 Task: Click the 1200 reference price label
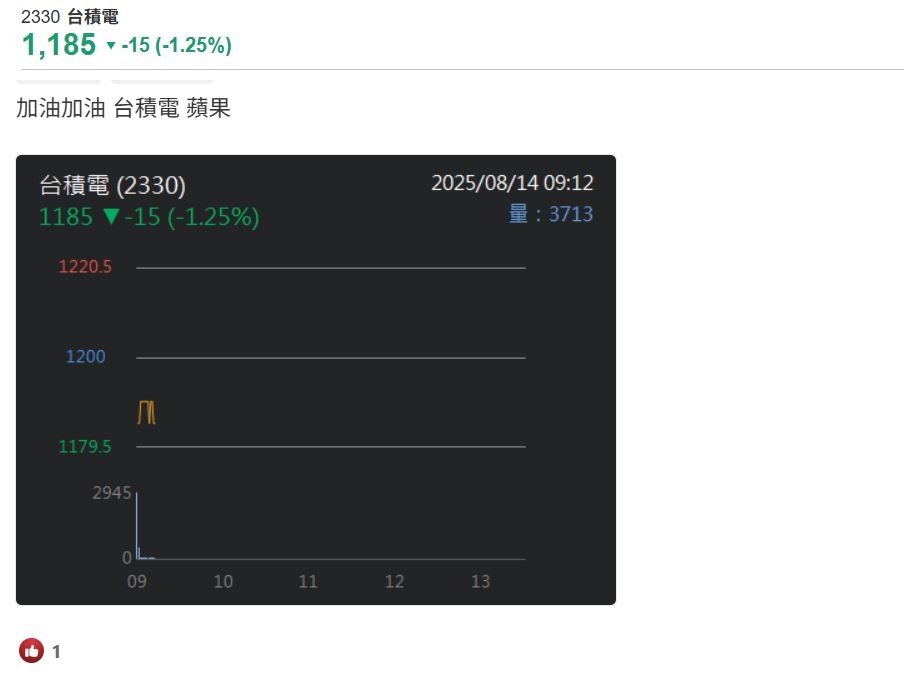(85, 357)
